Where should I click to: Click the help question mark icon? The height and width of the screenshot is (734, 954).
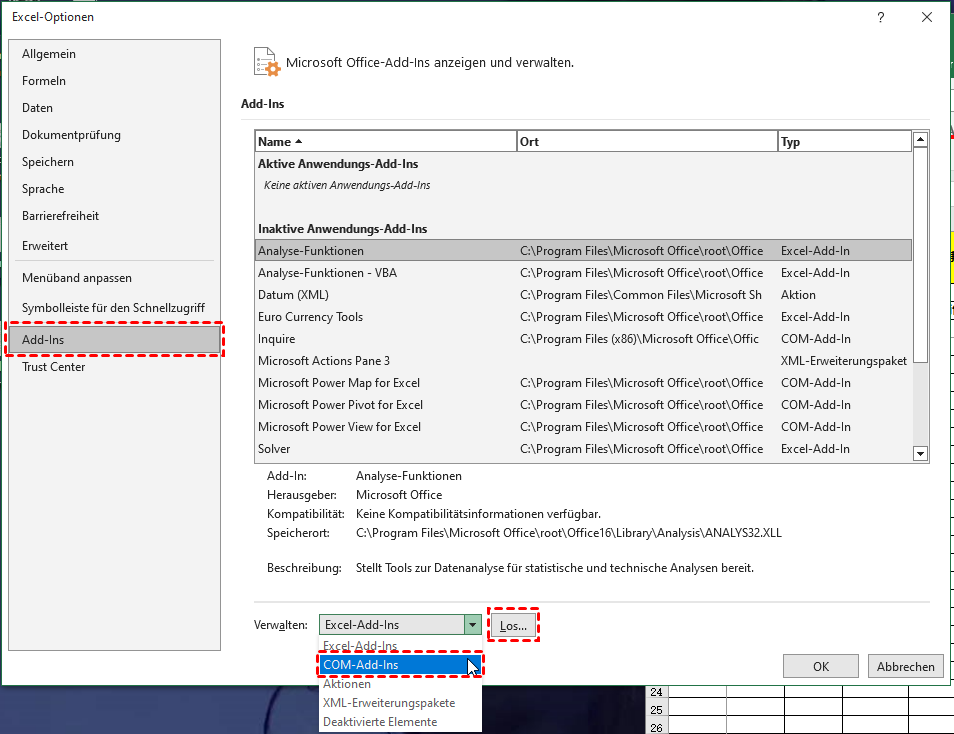[x=880, y=17]
